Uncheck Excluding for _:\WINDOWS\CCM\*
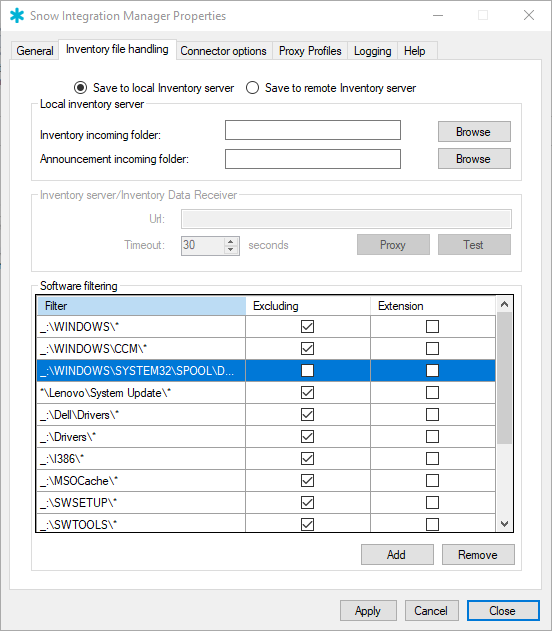552x631 pixels. point(307,348)
